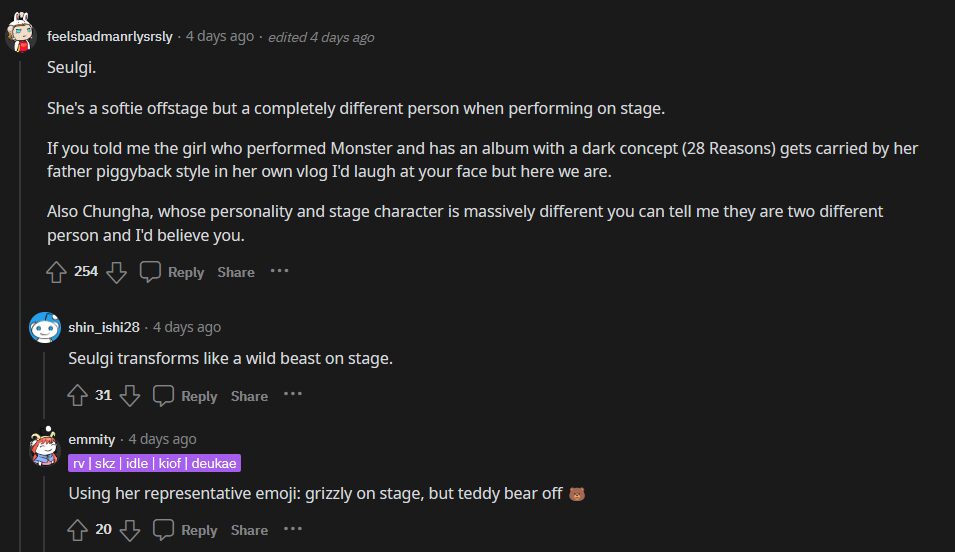Downvote the comment with 254 points

pos(117,271)
